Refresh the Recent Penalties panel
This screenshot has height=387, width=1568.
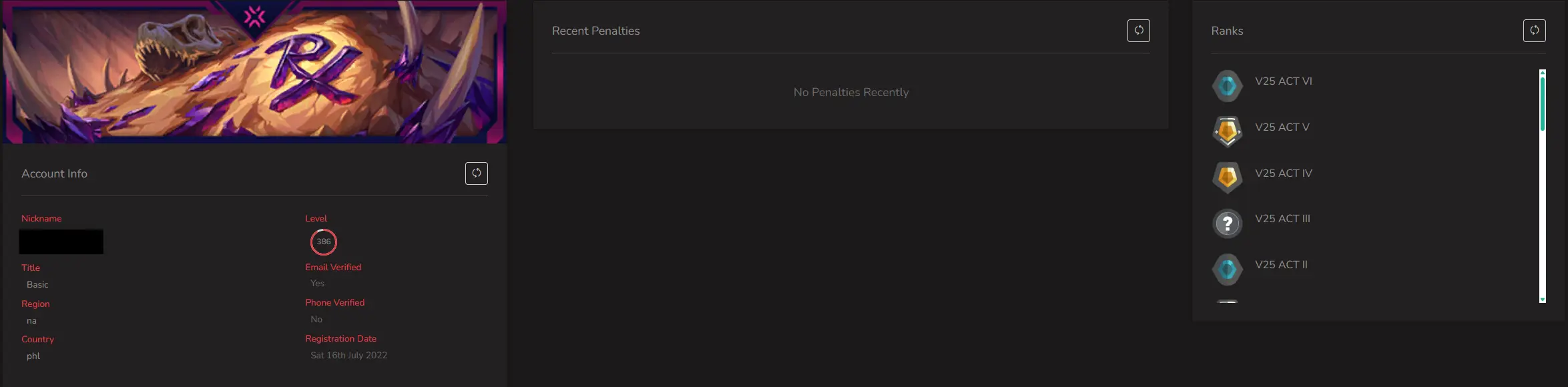[x=1138, y=31]
